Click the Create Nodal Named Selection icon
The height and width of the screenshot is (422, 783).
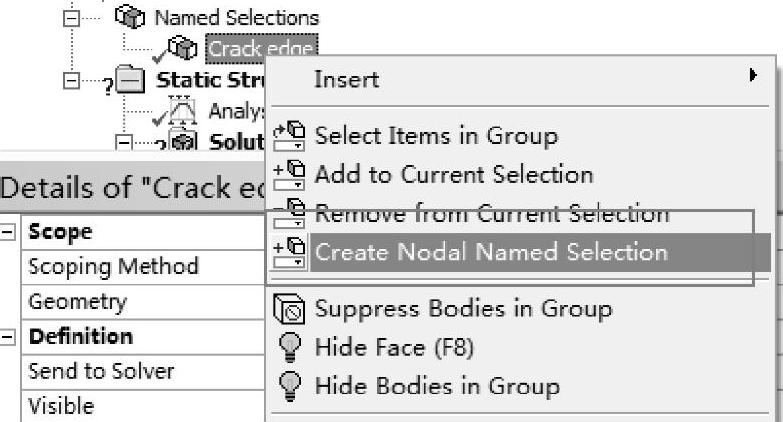pos(288,252)
